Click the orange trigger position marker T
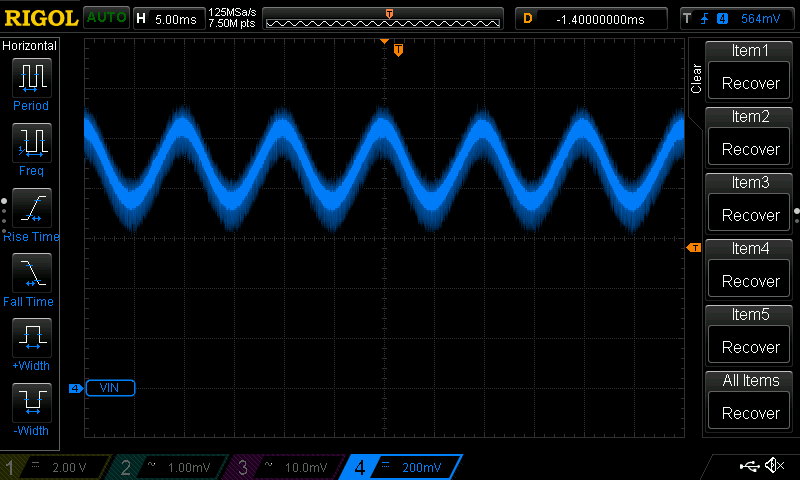Screen dimensions: 800x480 coord(398,50)
